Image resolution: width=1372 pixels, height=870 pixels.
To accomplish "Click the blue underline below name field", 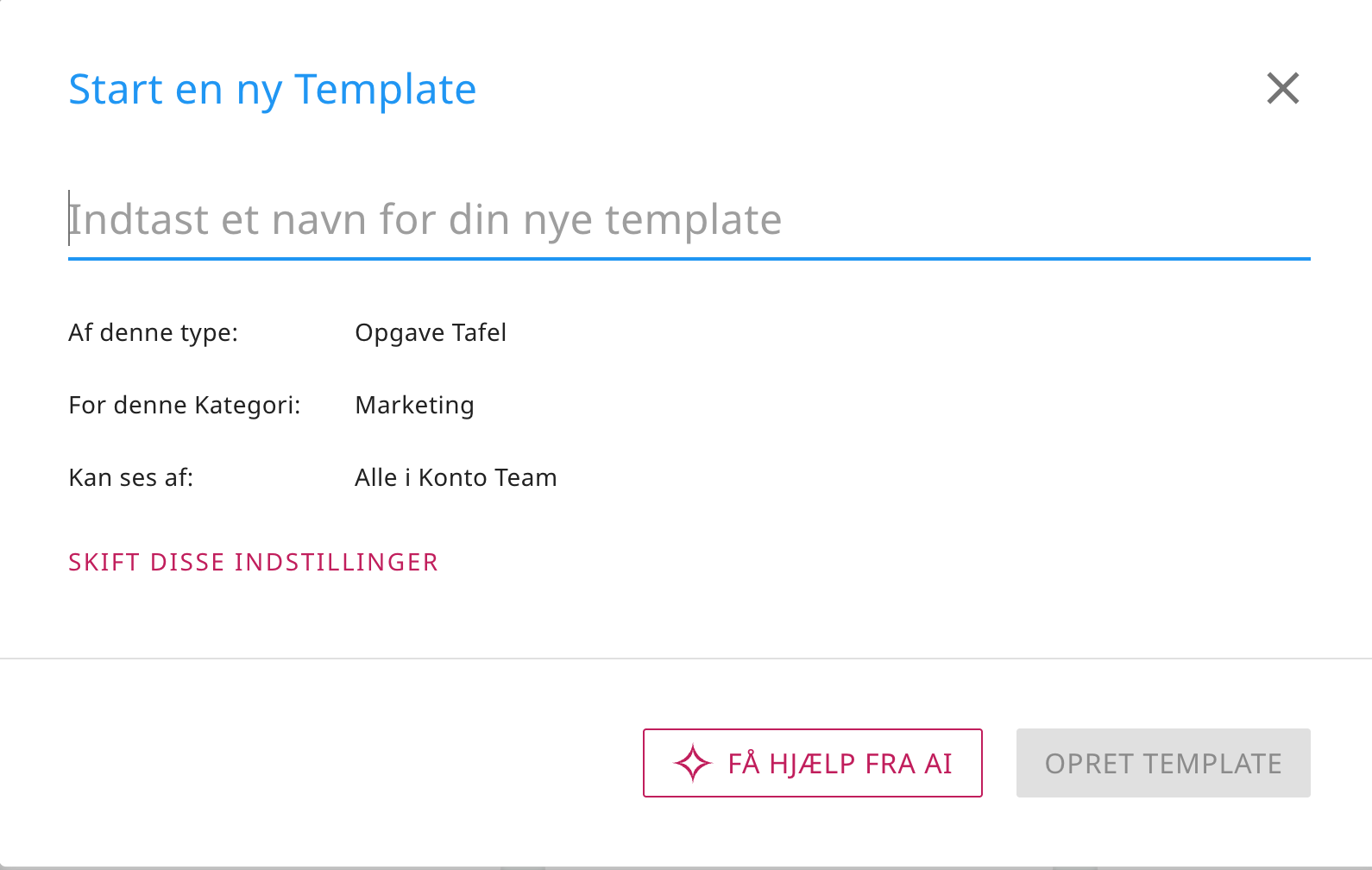I will [689, 258].
